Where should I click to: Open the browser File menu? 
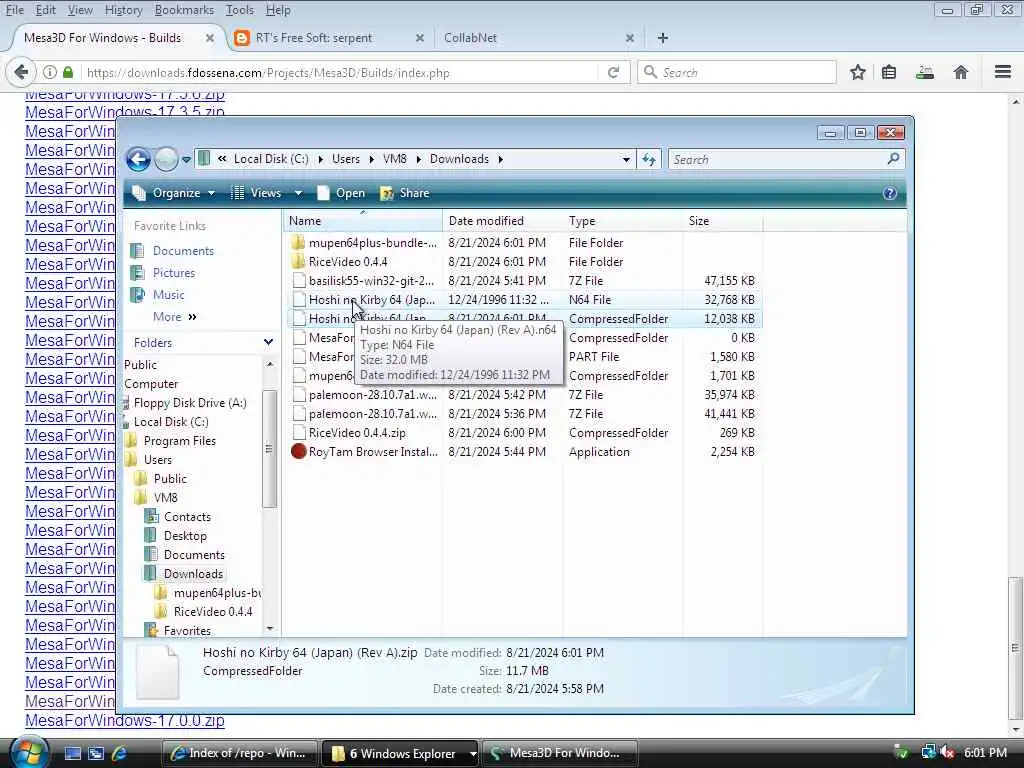(x=14, y=10)
